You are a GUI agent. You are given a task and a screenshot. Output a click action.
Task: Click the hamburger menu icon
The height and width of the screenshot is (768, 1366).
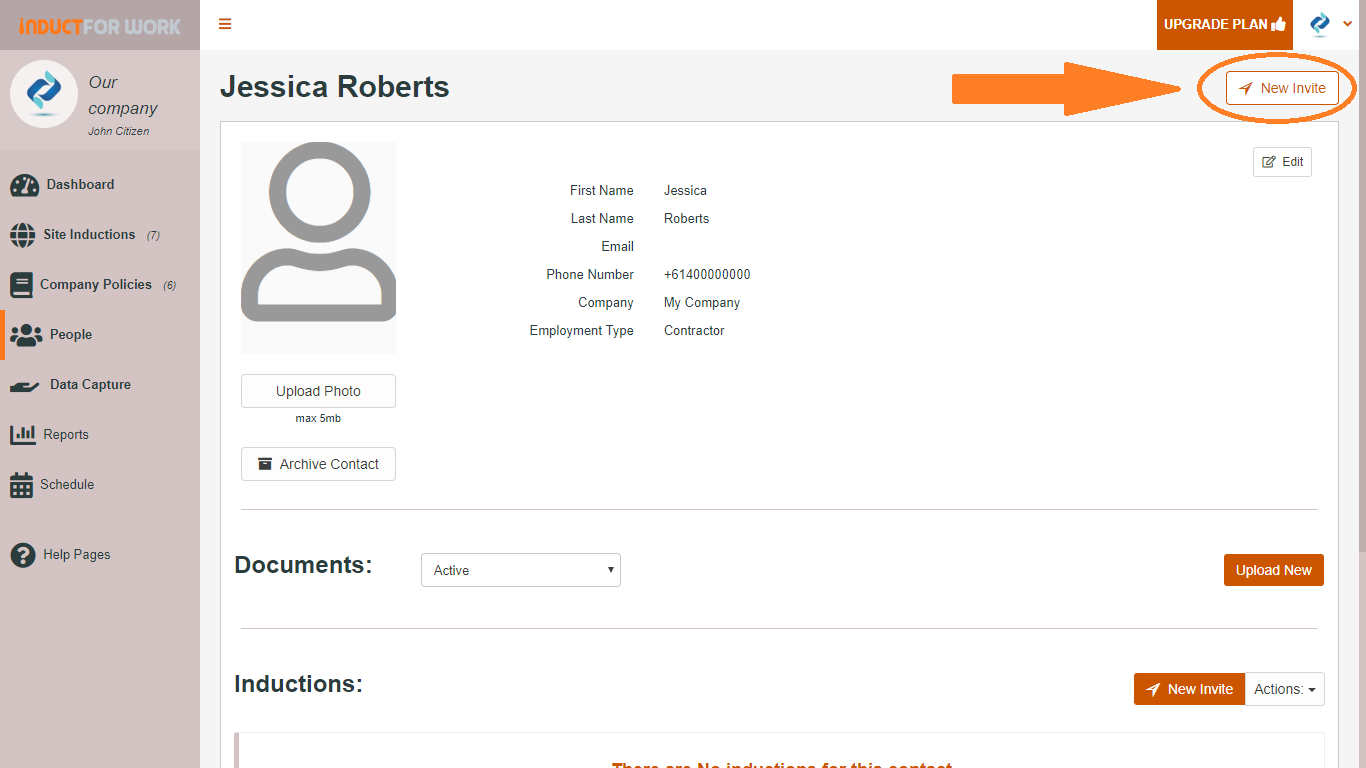pyautogui.click(x=225, y=24)
